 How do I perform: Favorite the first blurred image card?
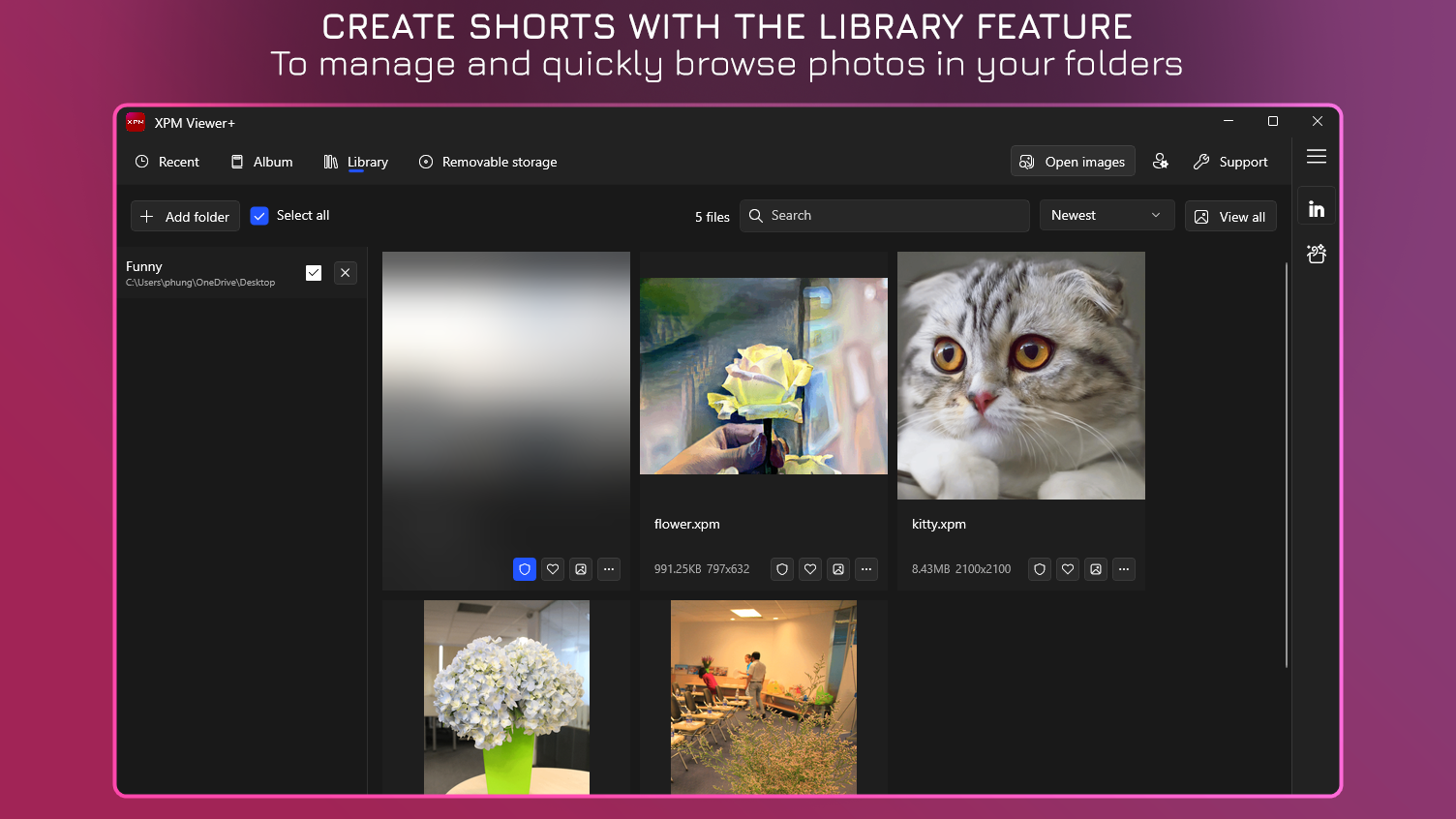(x=553, y=569)
